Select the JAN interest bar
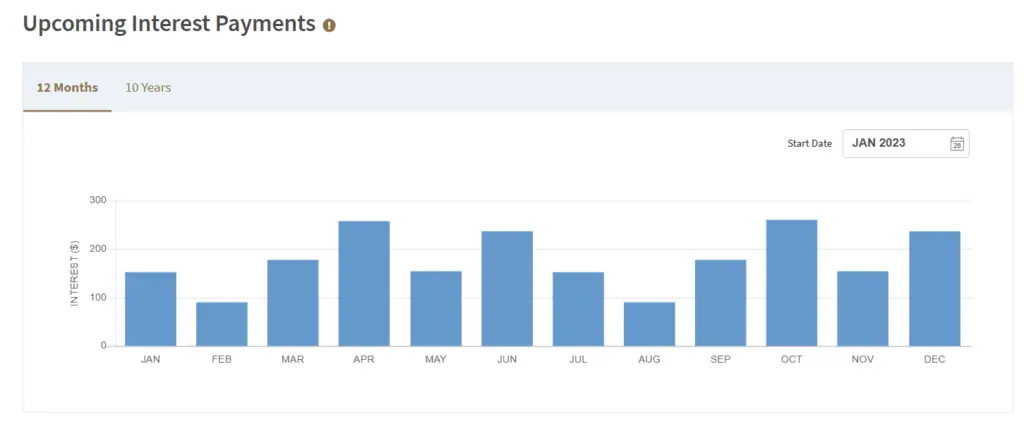The width and height of the screenshot is (1024, 436). coord(151,309)
